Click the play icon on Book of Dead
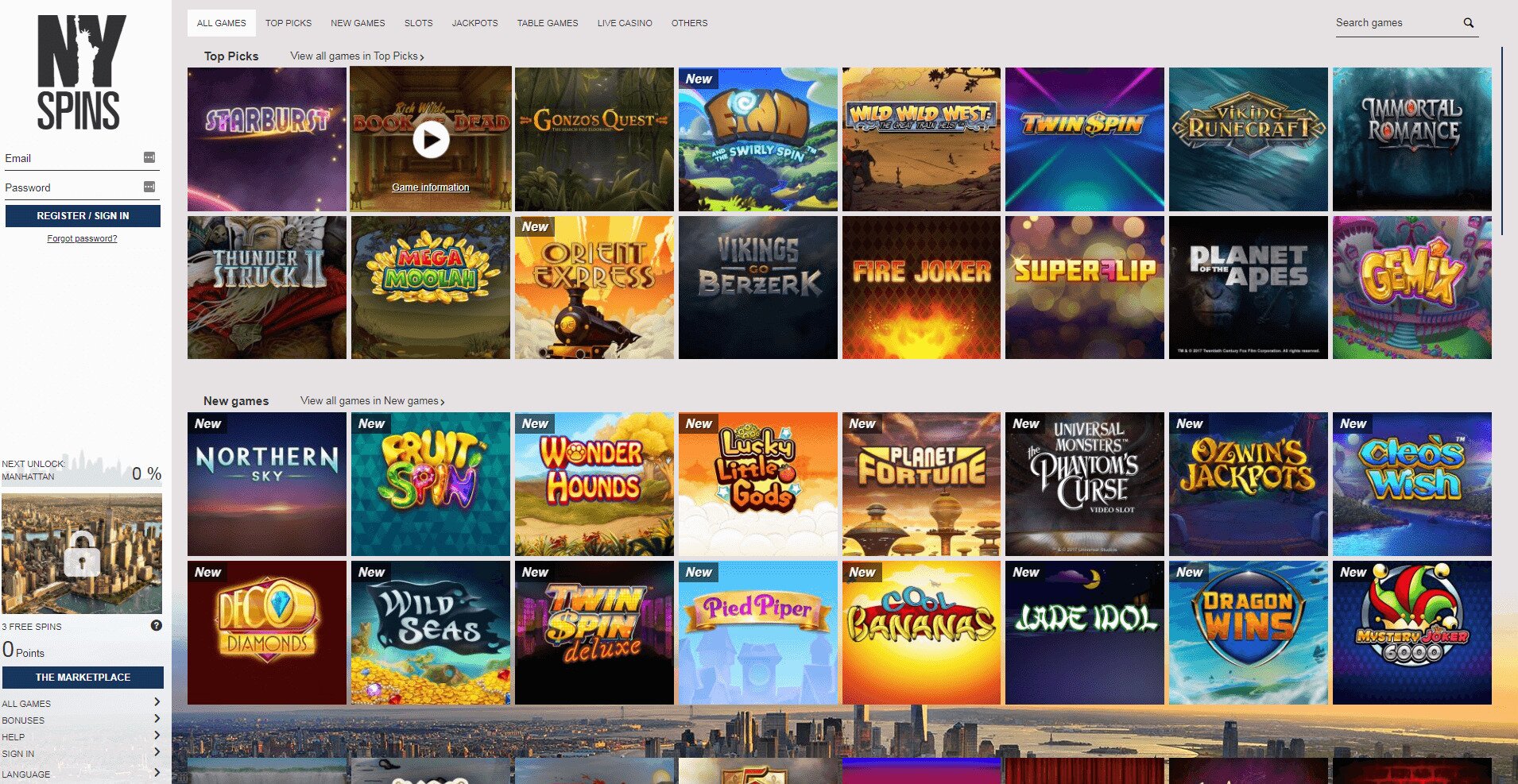The width and height of the screenshot is (1518, 784). [430, 137]
